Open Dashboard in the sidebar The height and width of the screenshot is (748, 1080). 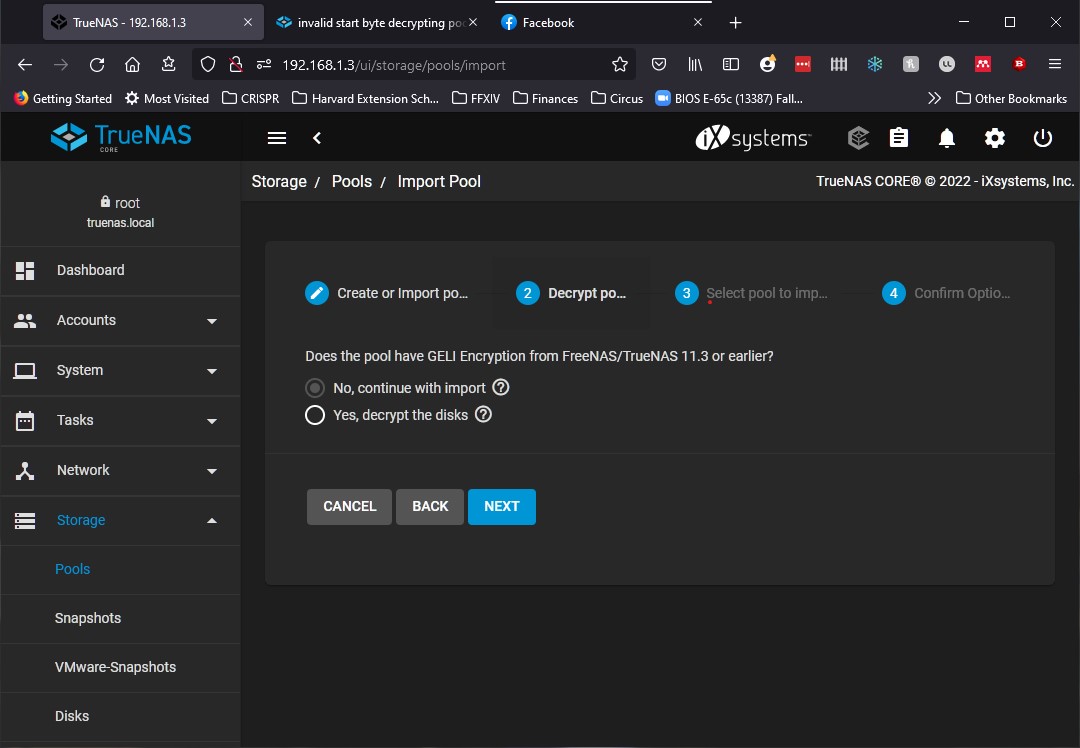click(x=121, y=271)
